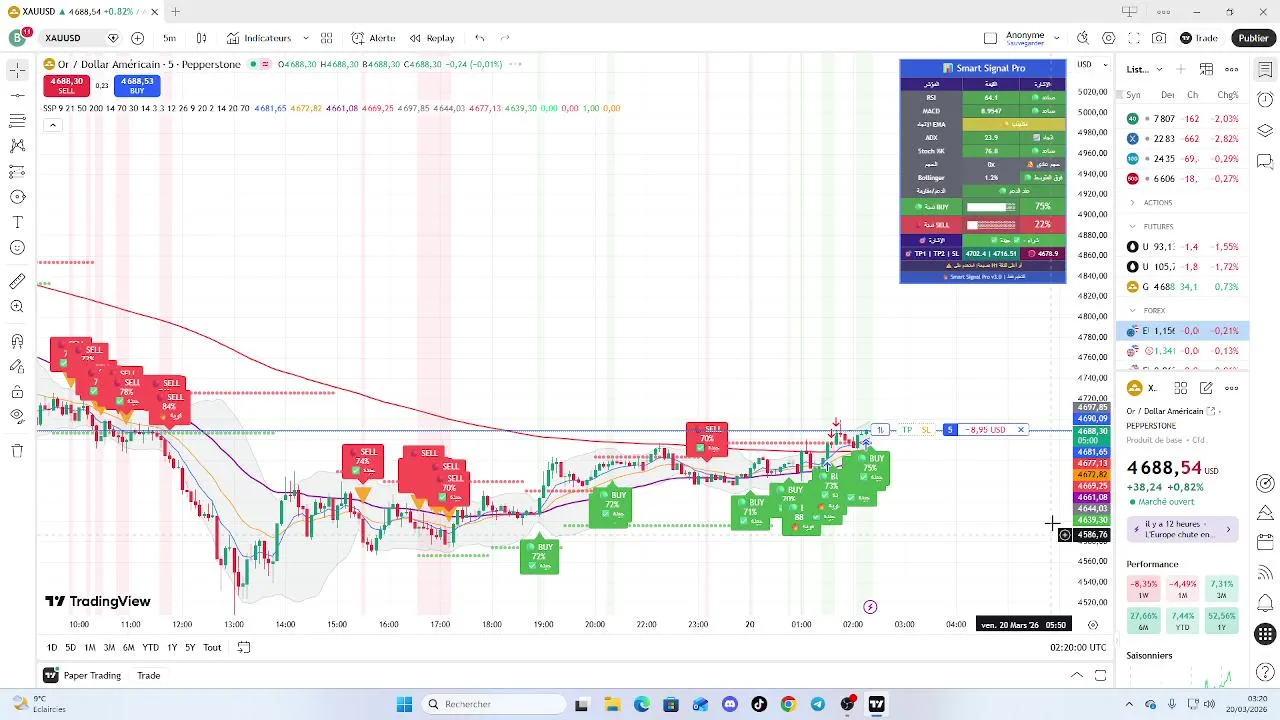Expand the ACTIONS watchlist section
1280x720 pixels.
pyautogui.click(x=1133, y=202)
